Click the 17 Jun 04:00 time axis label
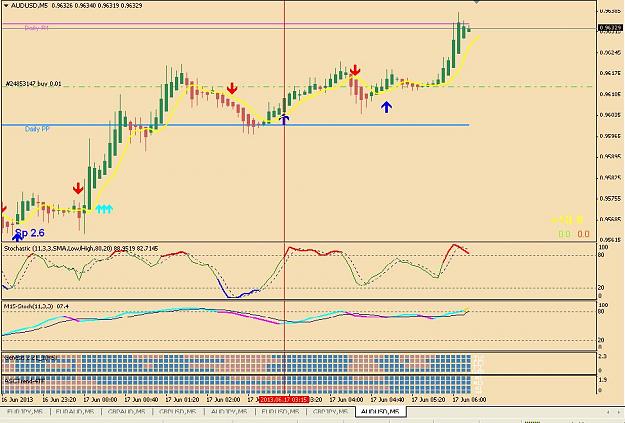625x423 pixels. tap(346, 399)
